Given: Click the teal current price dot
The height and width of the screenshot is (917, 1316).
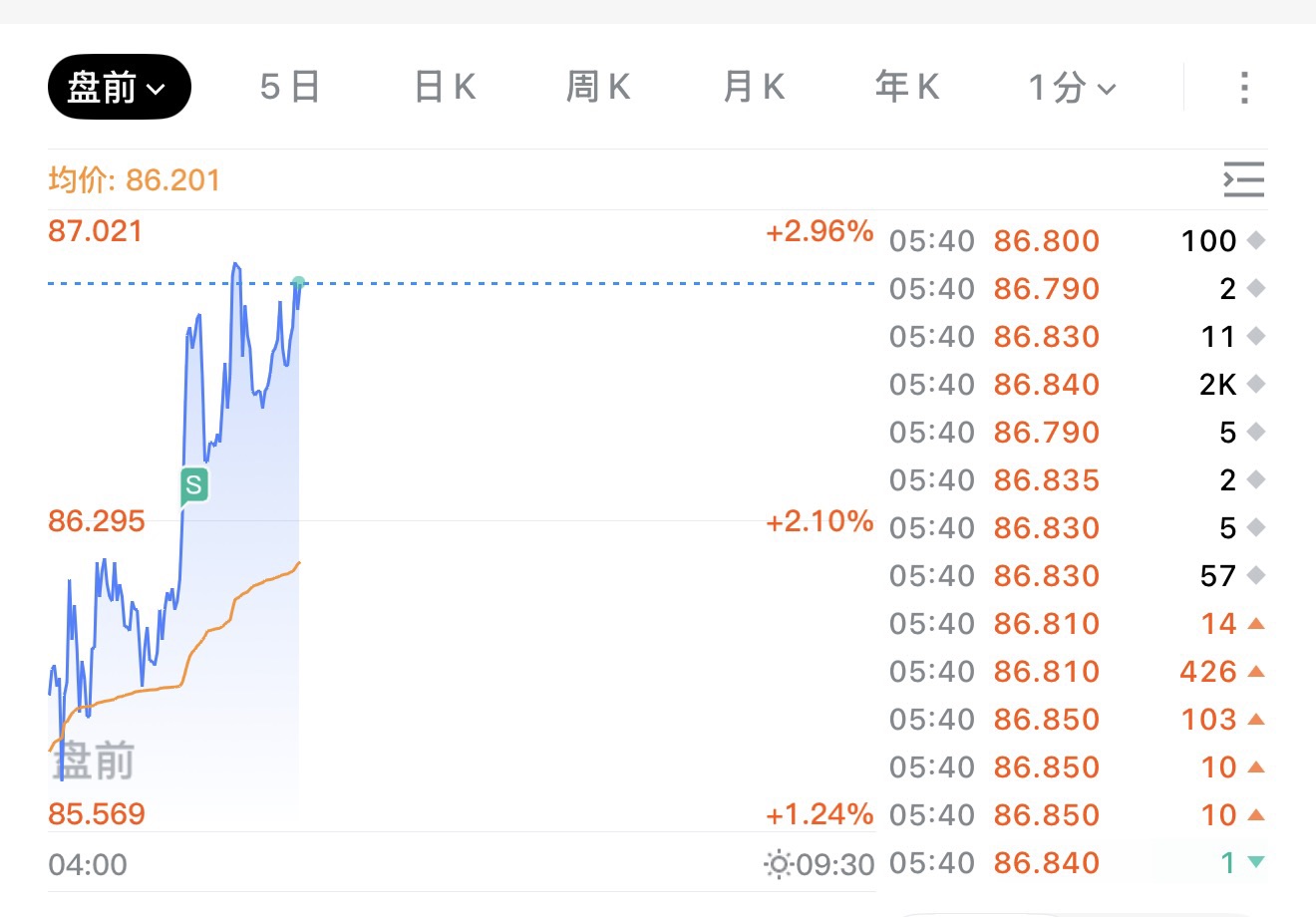Looking at the screenshot, I should pyautogui.click(x=298, y=282).
